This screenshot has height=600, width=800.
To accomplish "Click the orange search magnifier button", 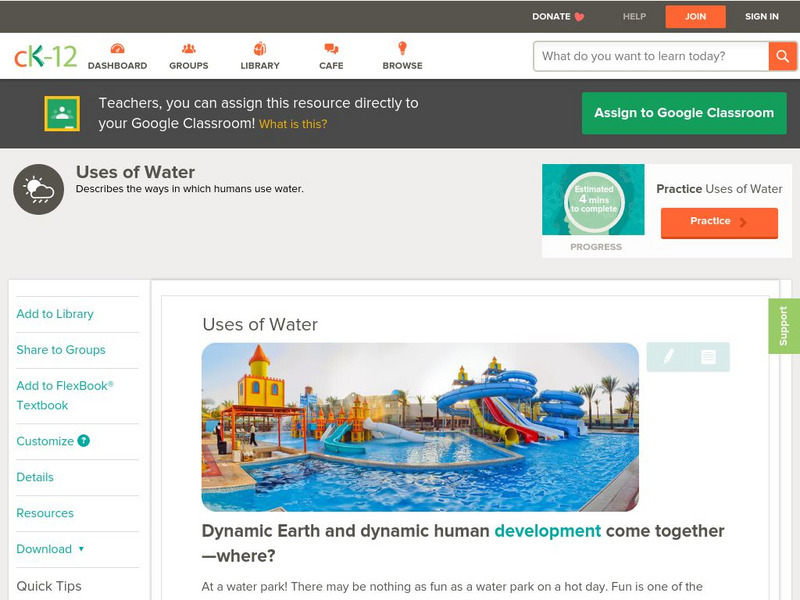I will (782, 56).
